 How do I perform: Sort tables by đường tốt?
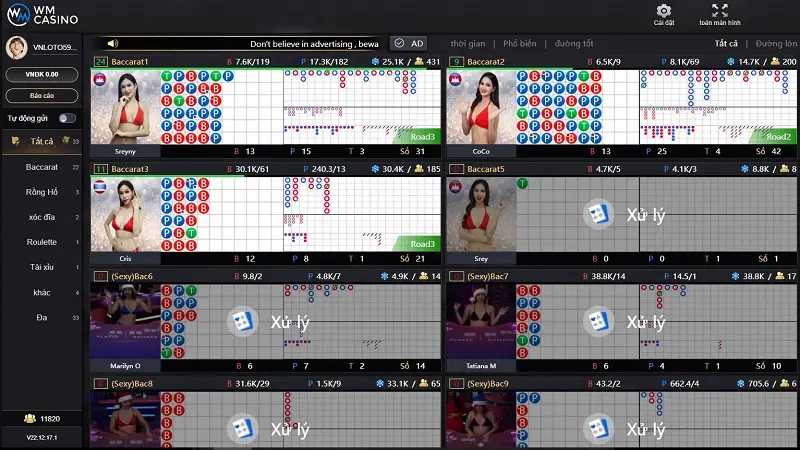click(x=574, y=44)
